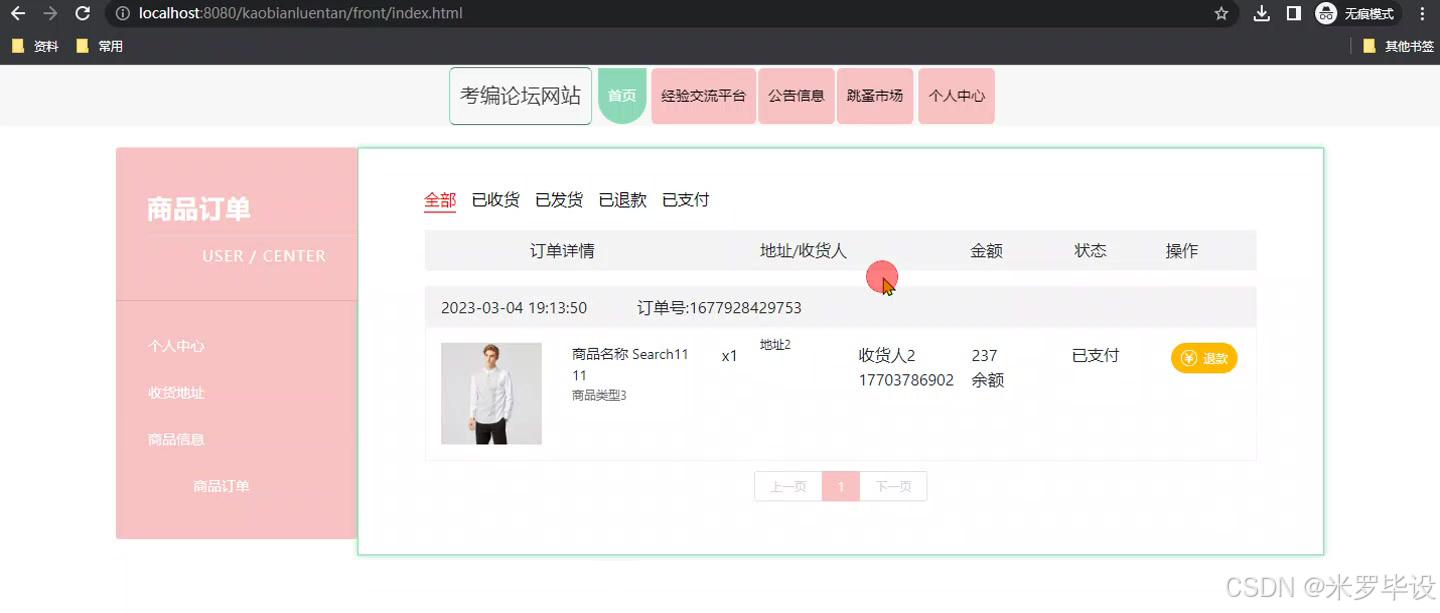Screen dimensions: 1440x613
Task: Open 其他书签 bookmarks folder
Action: click(1398, 46)
